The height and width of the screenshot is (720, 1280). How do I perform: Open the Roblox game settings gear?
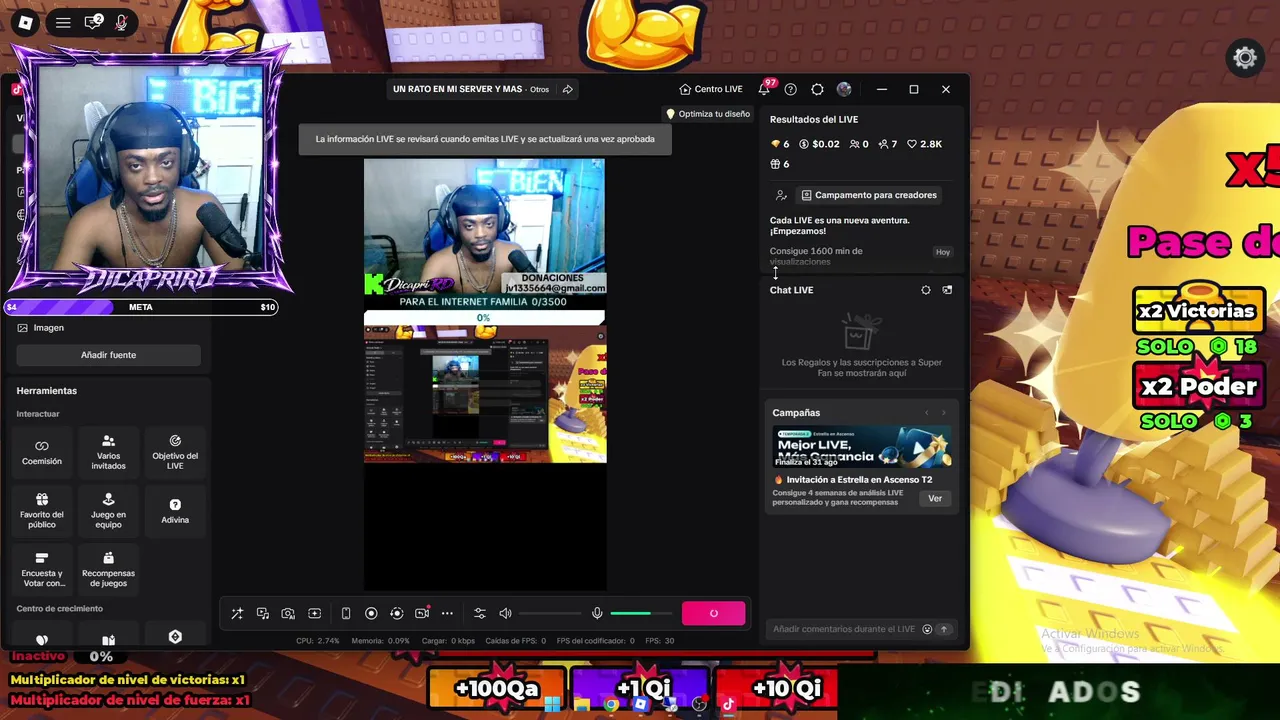tap(1245, 58)
